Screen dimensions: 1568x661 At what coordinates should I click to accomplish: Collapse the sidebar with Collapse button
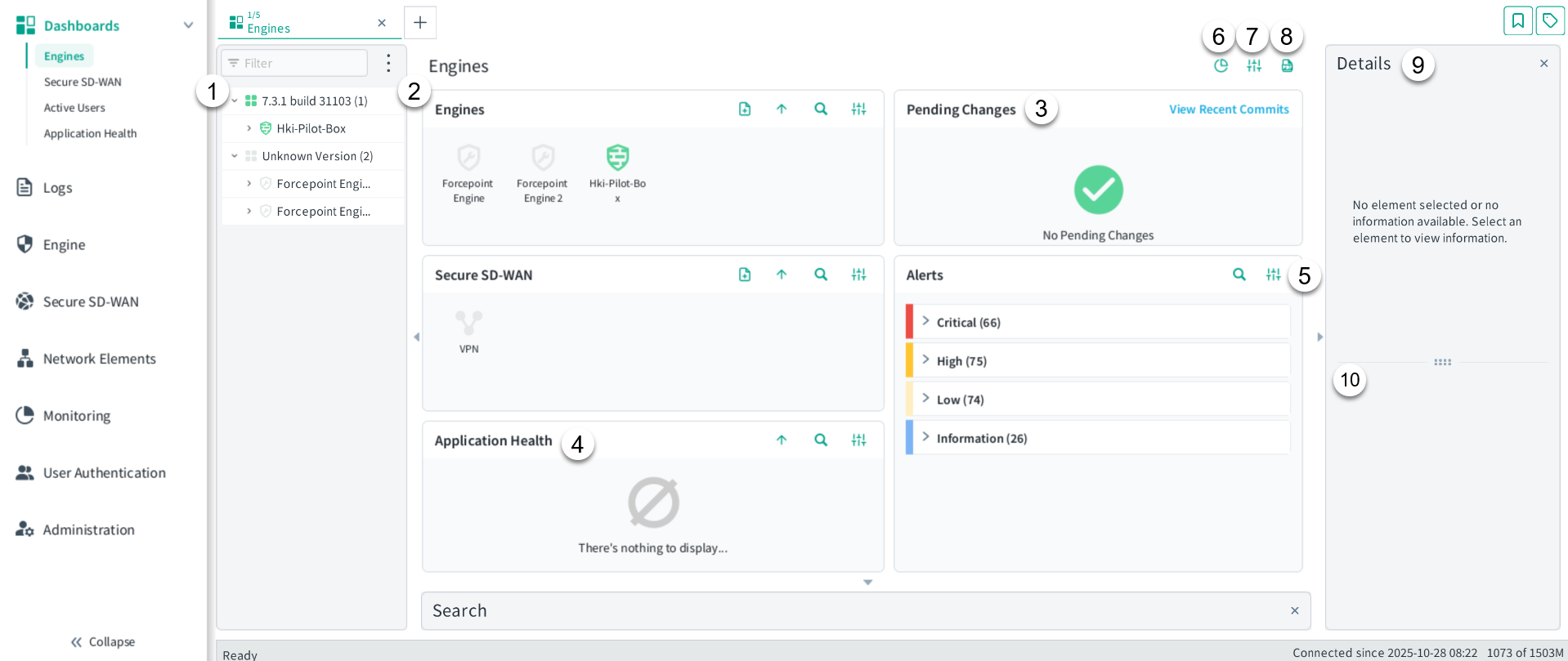coord(103,642)
